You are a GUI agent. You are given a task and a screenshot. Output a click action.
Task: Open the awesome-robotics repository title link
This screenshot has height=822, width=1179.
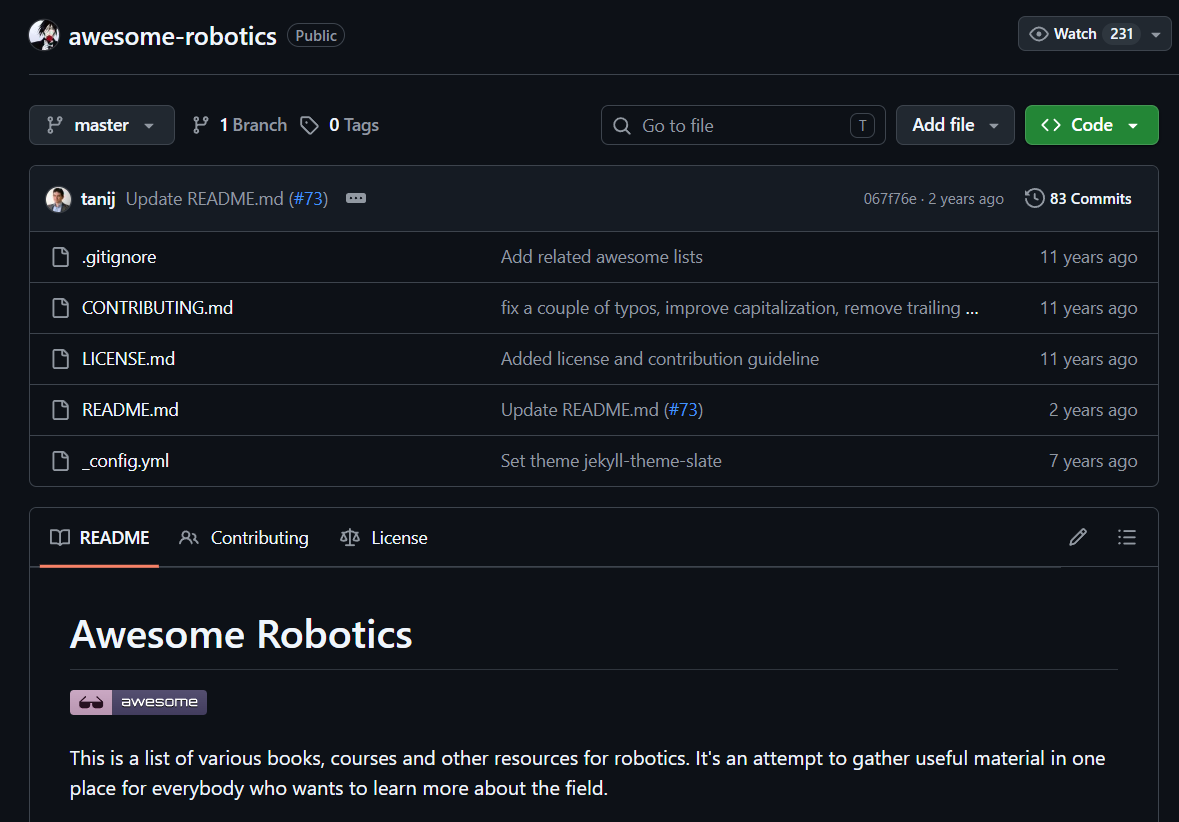(172, 36)
